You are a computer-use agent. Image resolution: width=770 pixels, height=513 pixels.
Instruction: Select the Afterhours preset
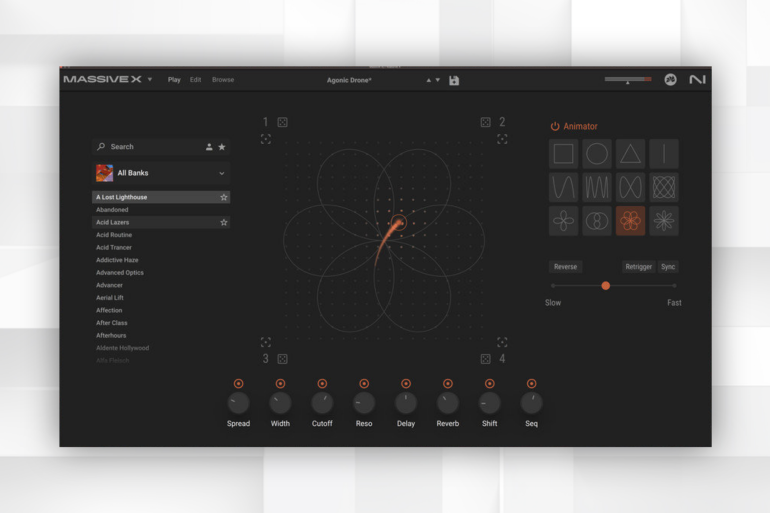click(161, 335)
